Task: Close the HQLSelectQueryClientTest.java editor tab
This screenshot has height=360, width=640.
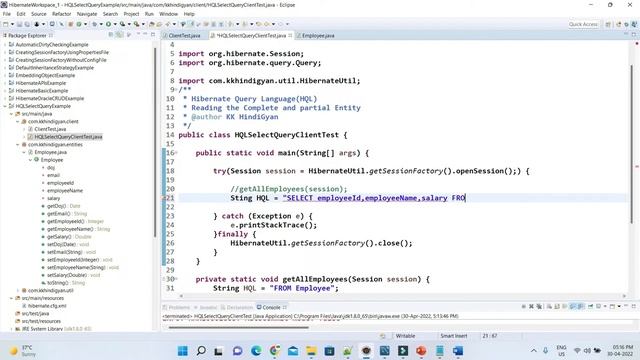Action: point(290,36)
